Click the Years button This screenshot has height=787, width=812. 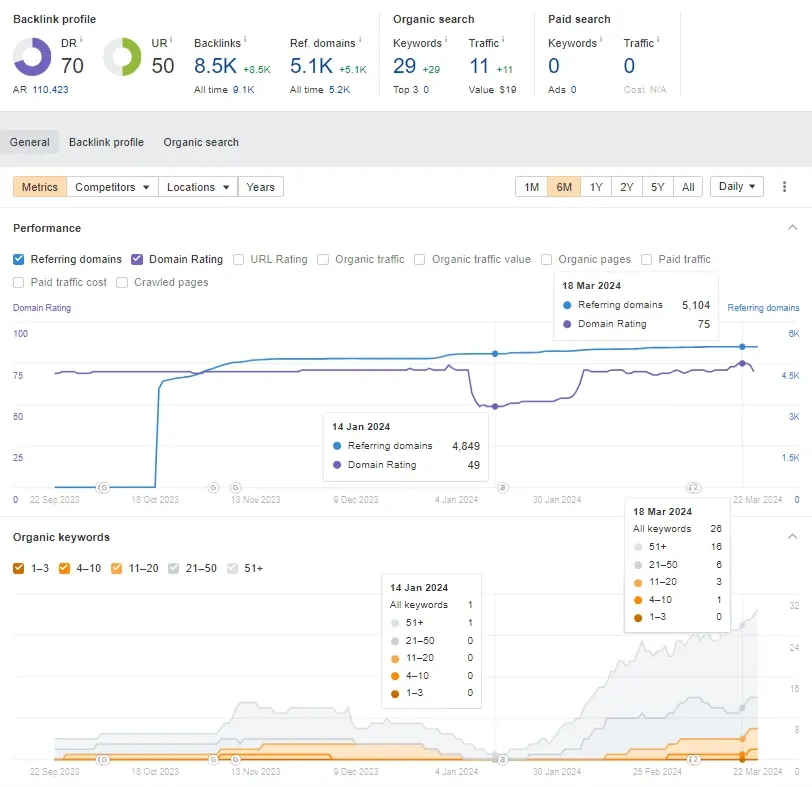(260, 187)
